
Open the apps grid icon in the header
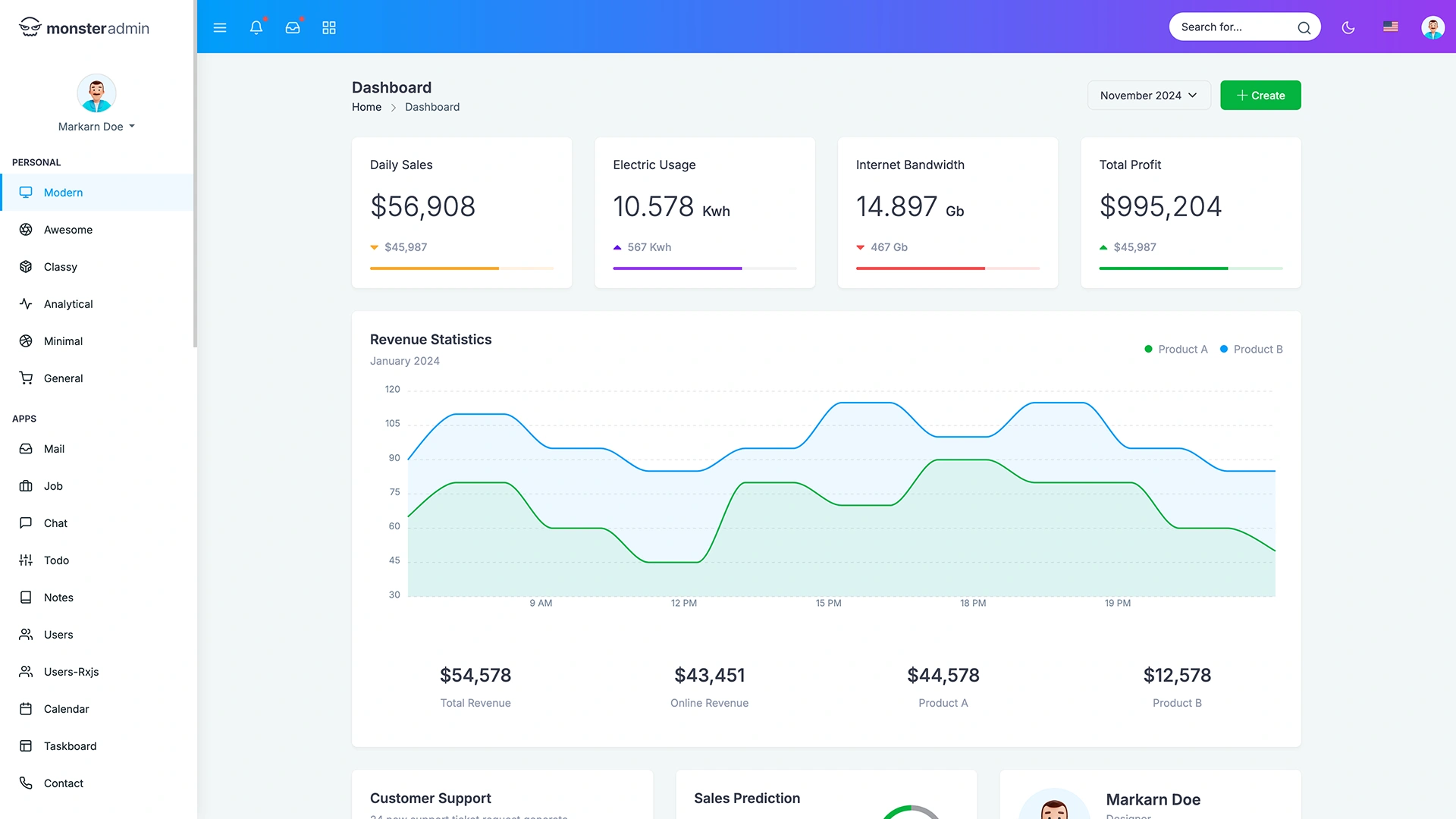pyautogui.click(x=328, y=27)
